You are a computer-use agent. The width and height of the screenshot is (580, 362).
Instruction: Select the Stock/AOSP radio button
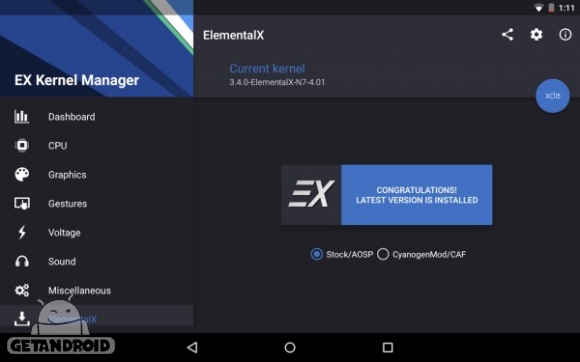[317, 254]
